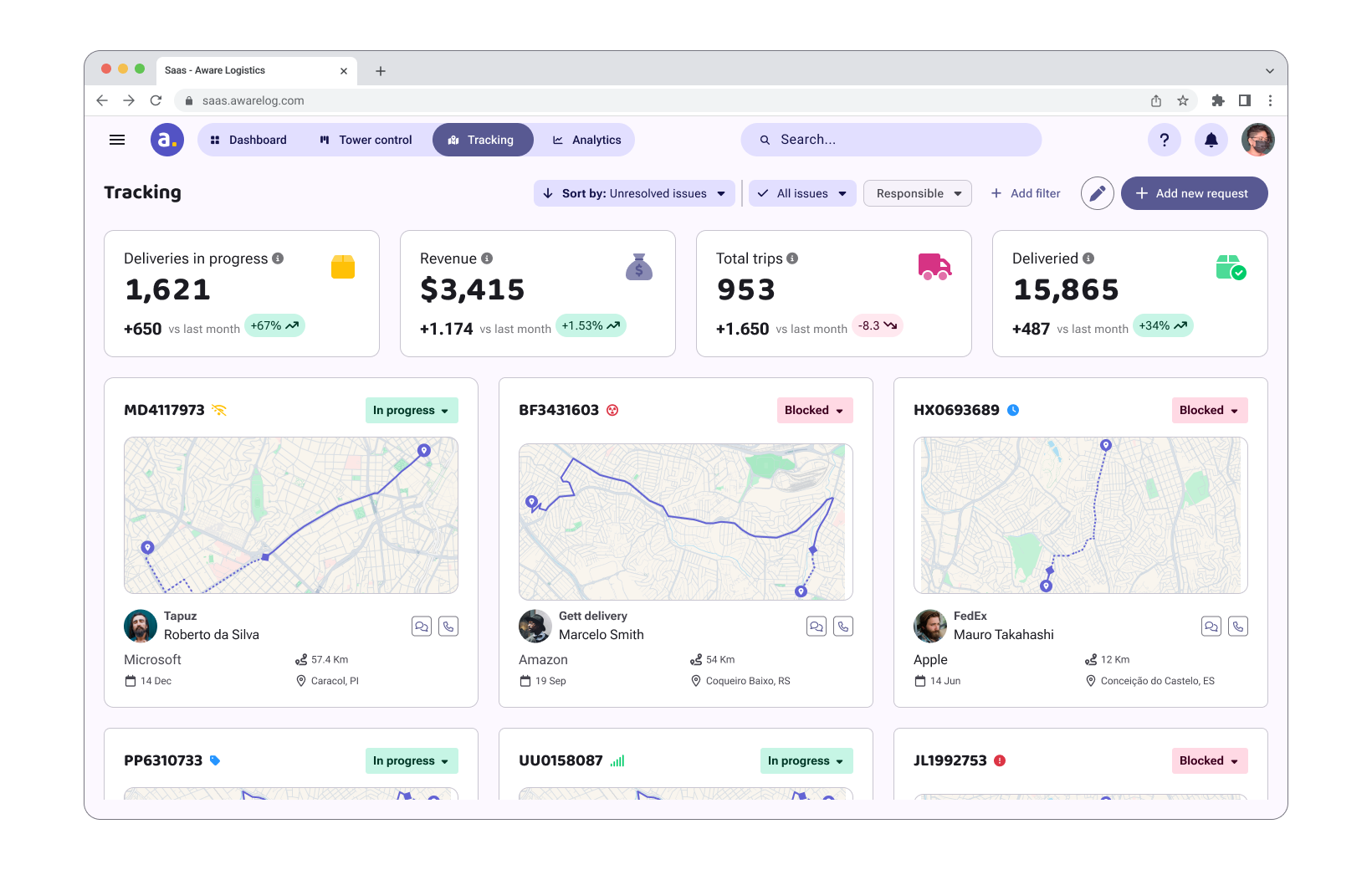
Task: Call Roberto da Silva
Action: (448, 626)
